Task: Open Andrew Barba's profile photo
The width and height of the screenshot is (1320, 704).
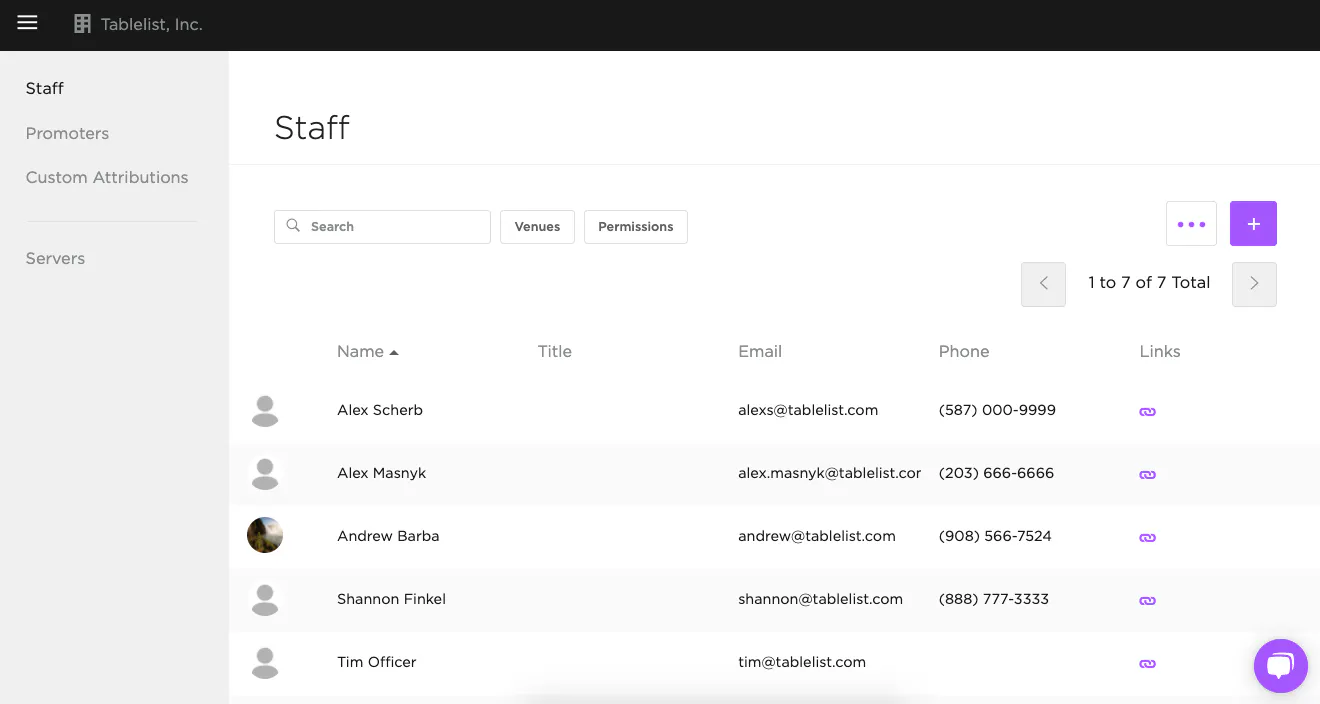Action: (265, 535)
